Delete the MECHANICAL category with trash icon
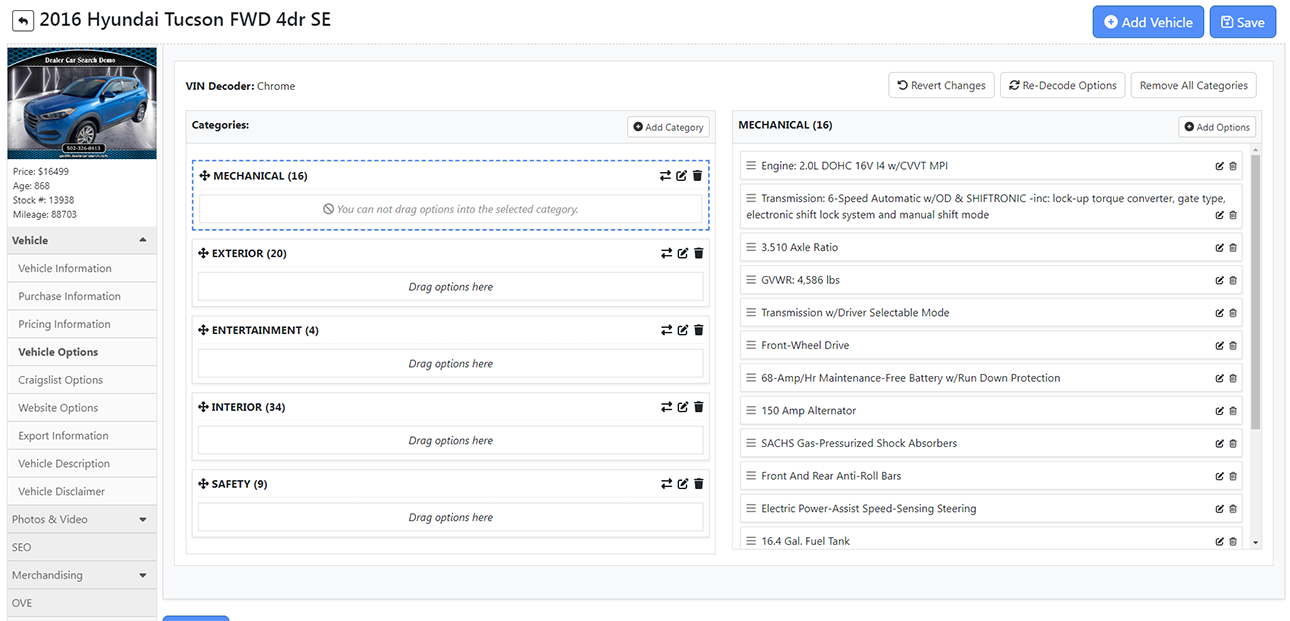The height and width of the screenshot is (621, 1290). 698,176
